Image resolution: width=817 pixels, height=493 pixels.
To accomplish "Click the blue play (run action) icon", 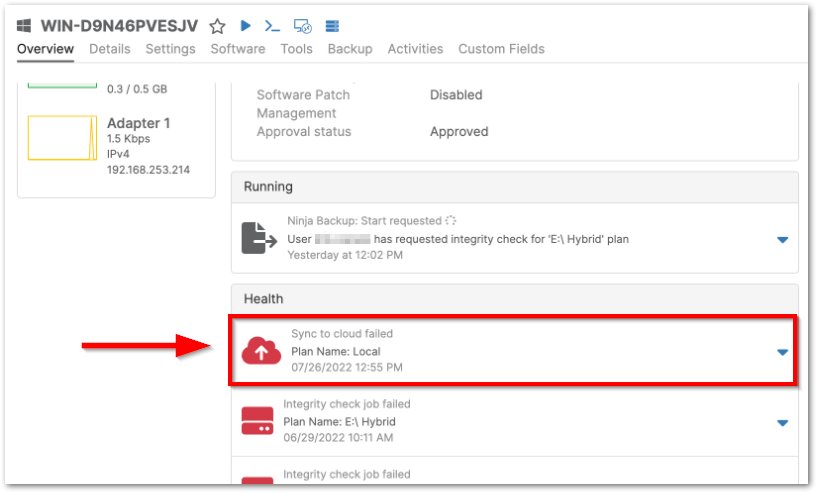I will (245, 26).
